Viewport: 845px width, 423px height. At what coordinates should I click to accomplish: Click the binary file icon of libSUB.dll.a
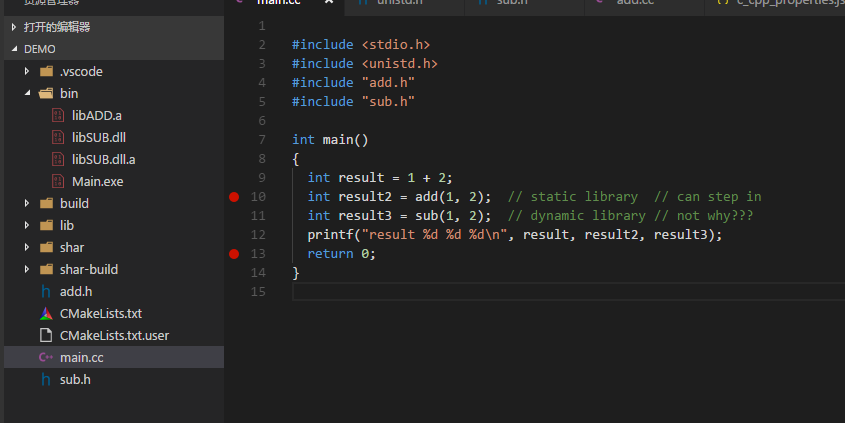(x=58, y=160)
